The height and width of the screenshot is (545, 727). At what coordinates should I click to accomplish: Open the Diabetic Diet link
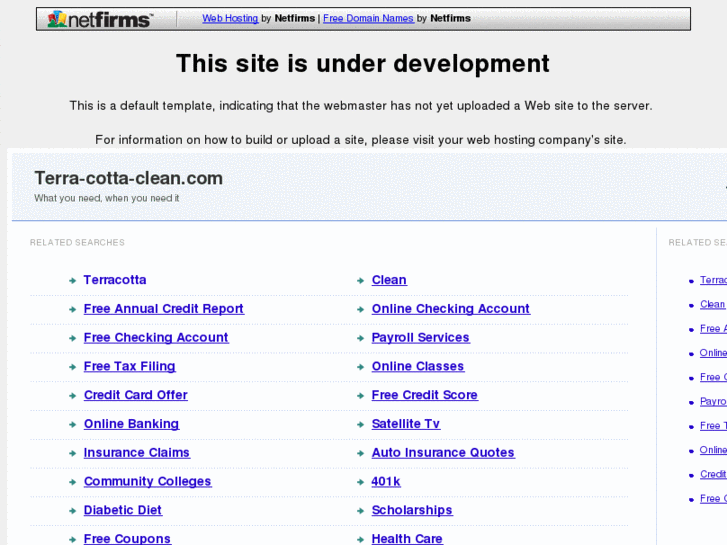pos(122,510)
